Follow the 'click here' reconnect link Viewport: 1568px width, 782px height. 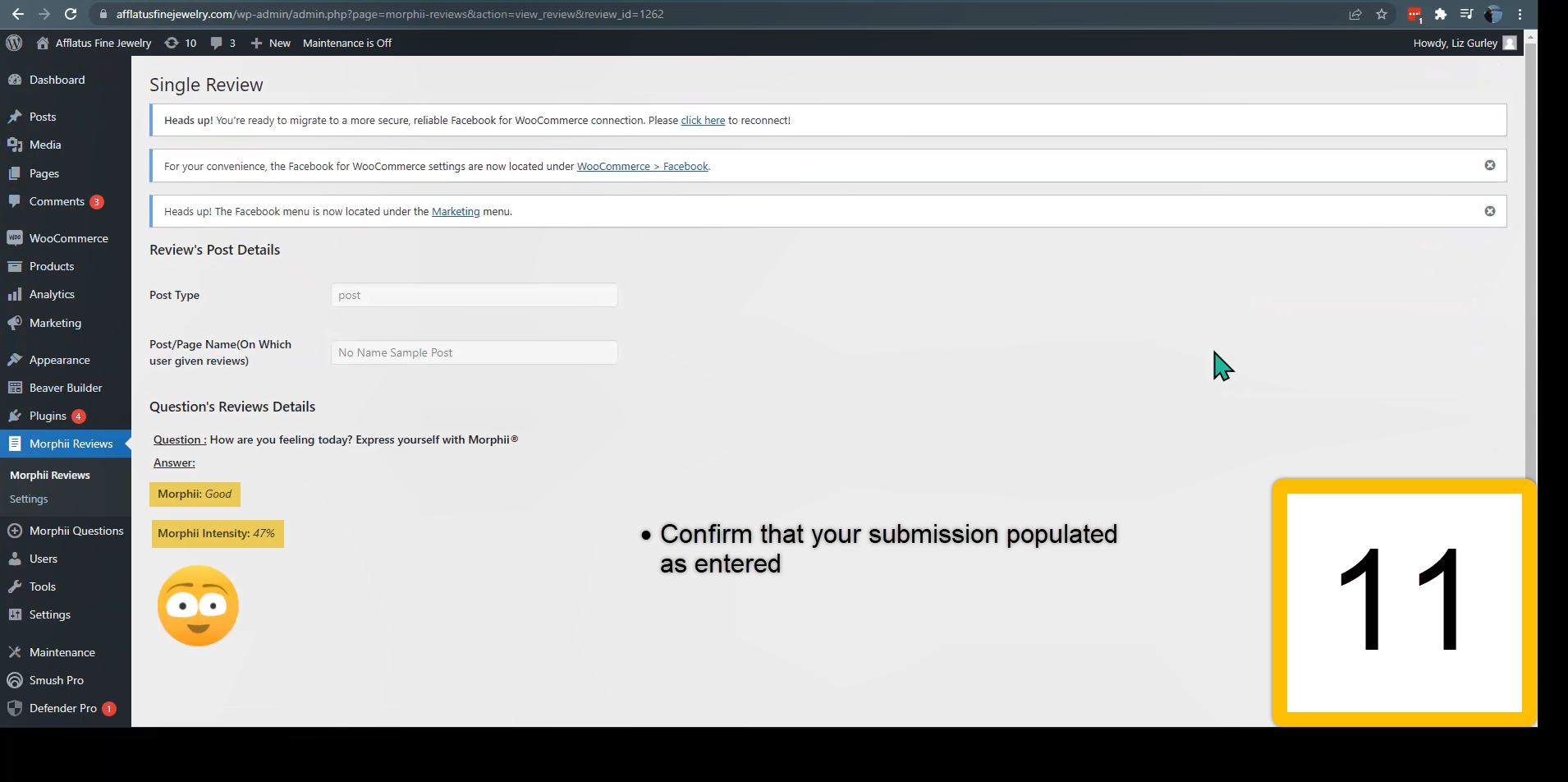click(703, 120)
